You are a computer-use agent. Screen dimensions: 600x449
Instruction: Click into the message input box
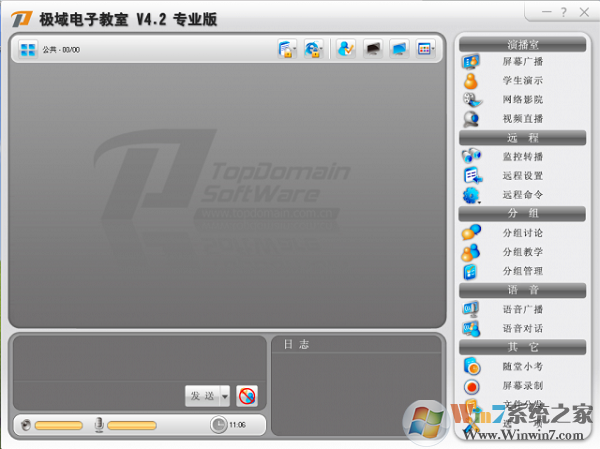pos(99,395)
